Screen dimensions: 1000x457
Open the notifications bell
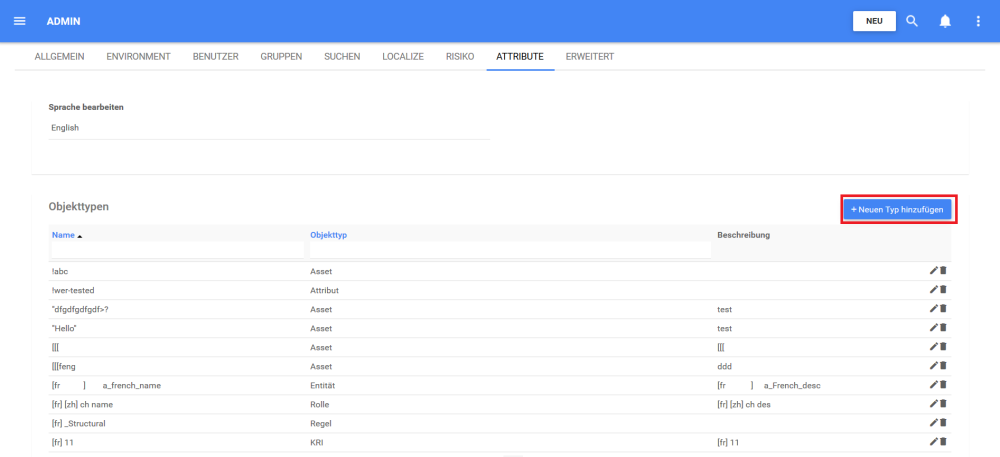point(945,21)
